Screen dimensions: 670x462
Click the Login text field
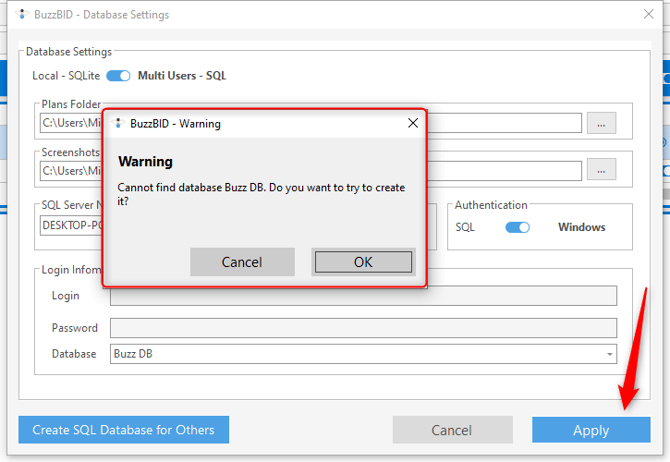pyautogui.click(x=363, y=295)
